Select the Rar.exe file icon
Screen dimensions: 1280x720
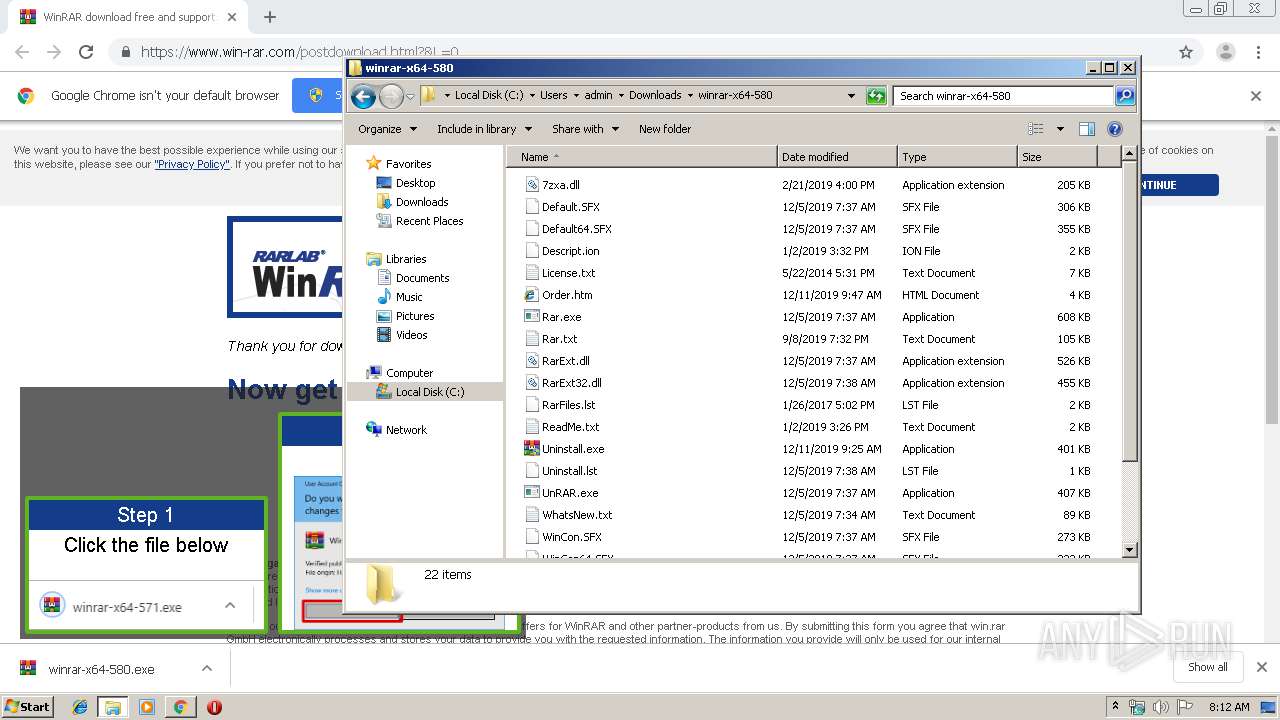pyautogui.click(x=532, y=317)
